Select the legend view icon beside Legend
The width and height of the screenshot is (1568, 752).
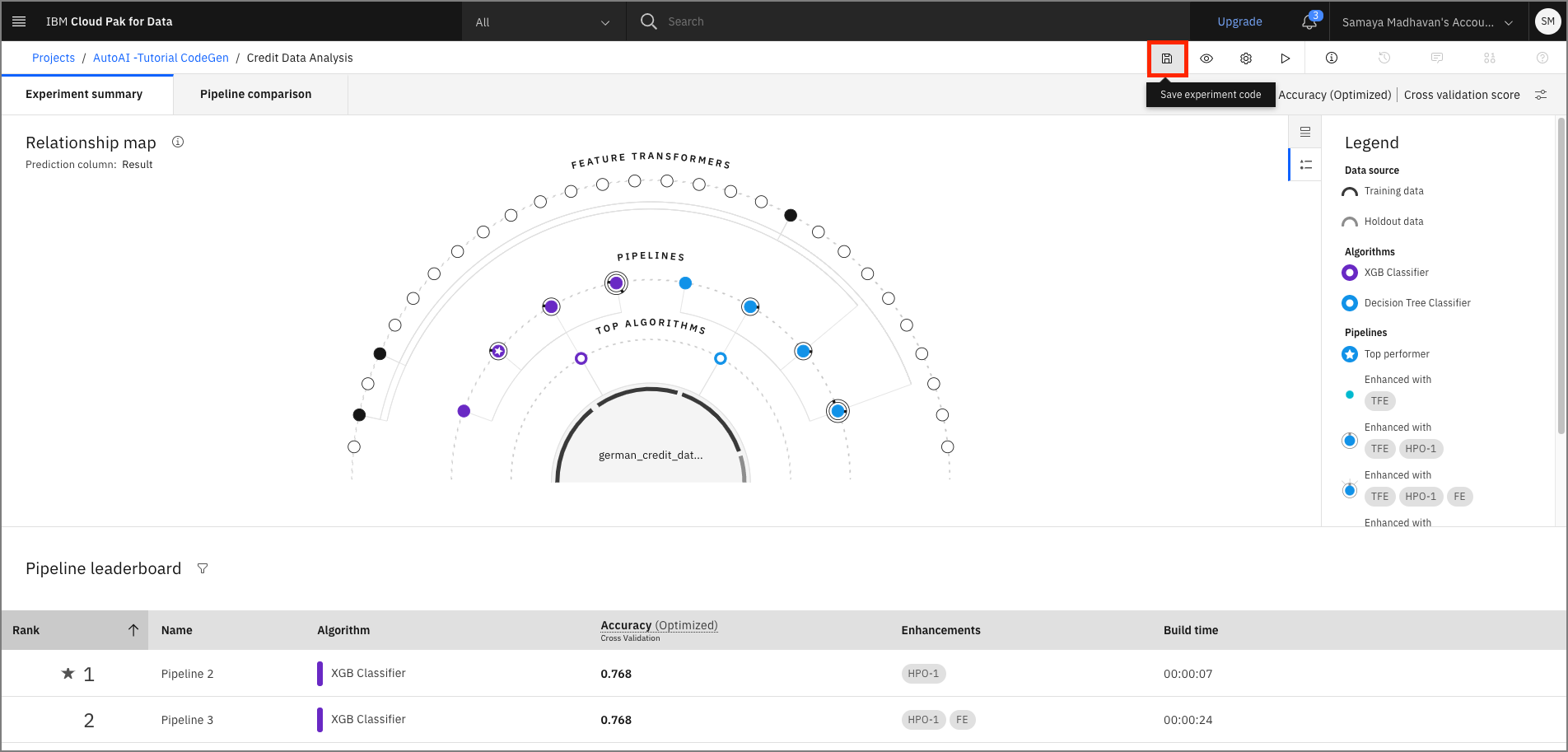(1305, 165)
